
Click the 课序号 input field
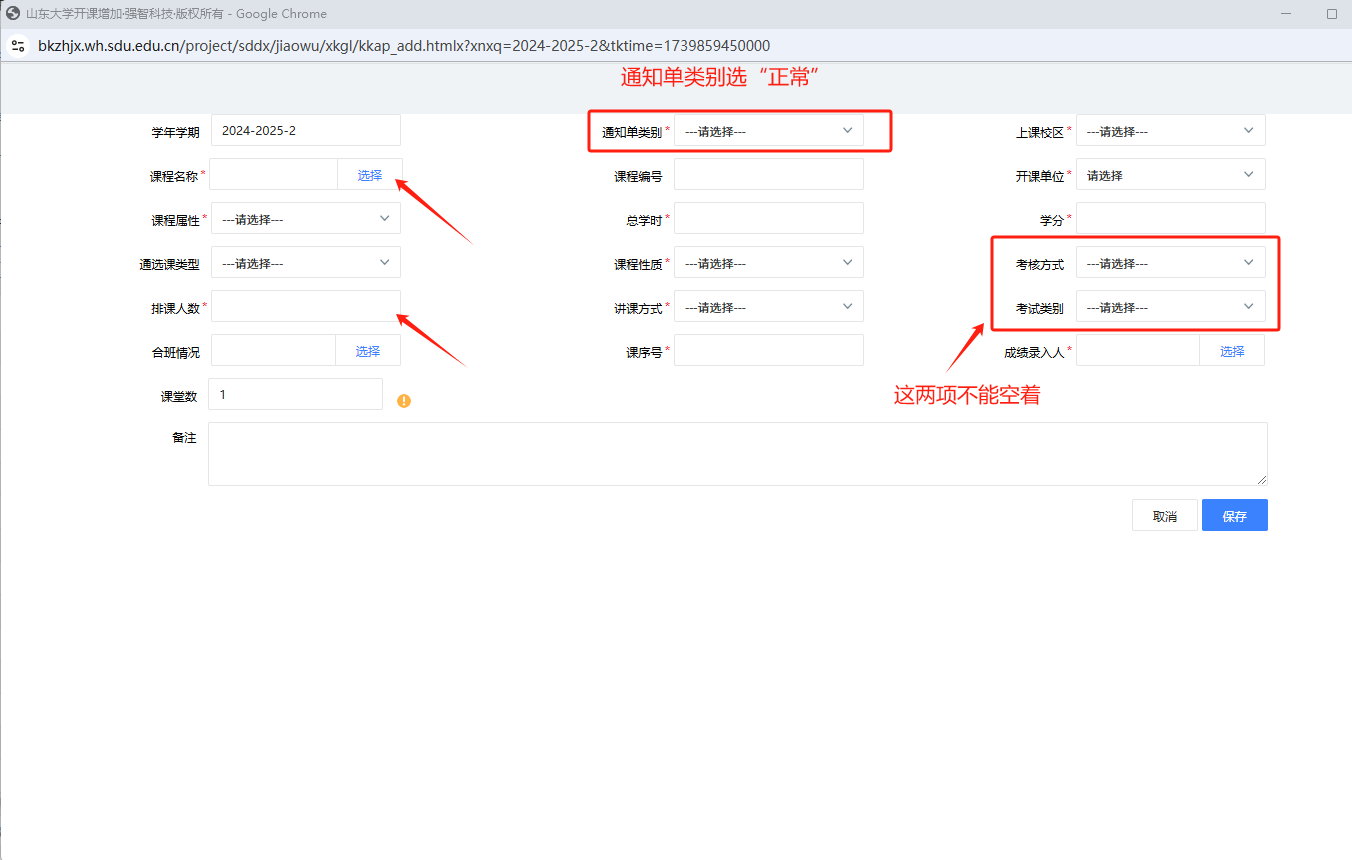click(x=768, y=351)
